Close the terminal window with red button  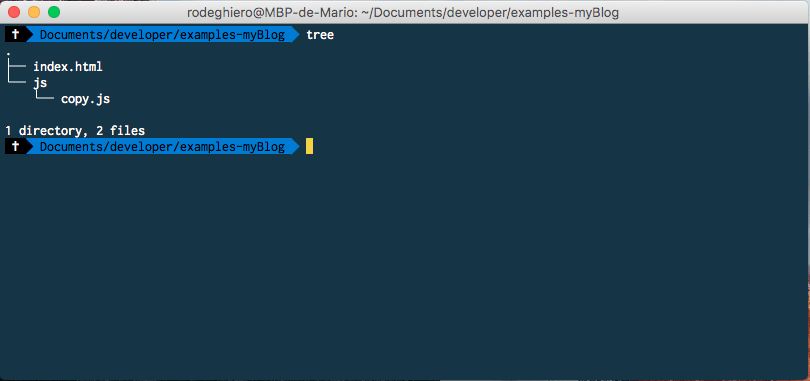pyautogui.click(x=14, y=12)
